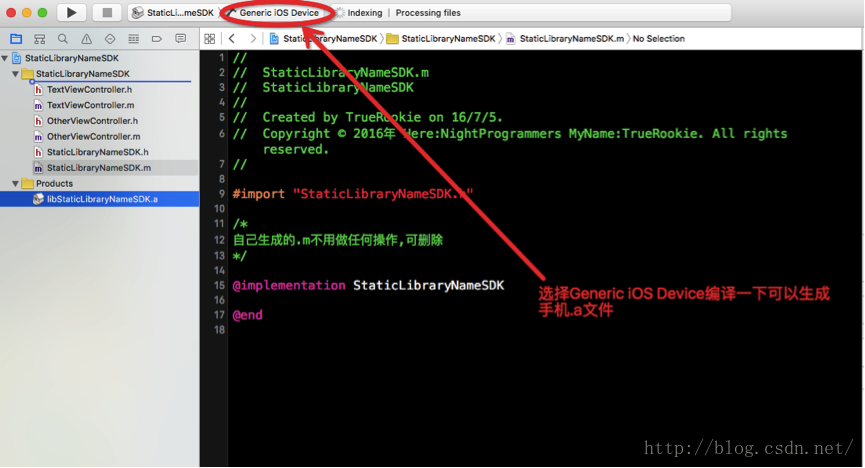Screen dimensions: 865x468
Task: Show the Symbol navigator
Action: [x=40, y=39]
